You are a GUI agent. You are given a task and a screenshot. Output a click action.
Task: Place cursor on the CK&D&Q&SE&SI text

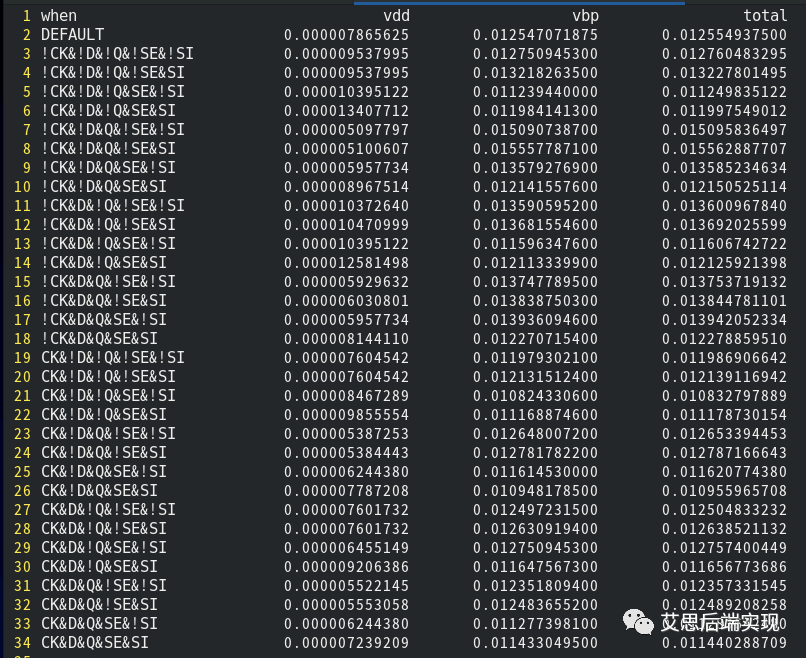(x=94, y=643)
